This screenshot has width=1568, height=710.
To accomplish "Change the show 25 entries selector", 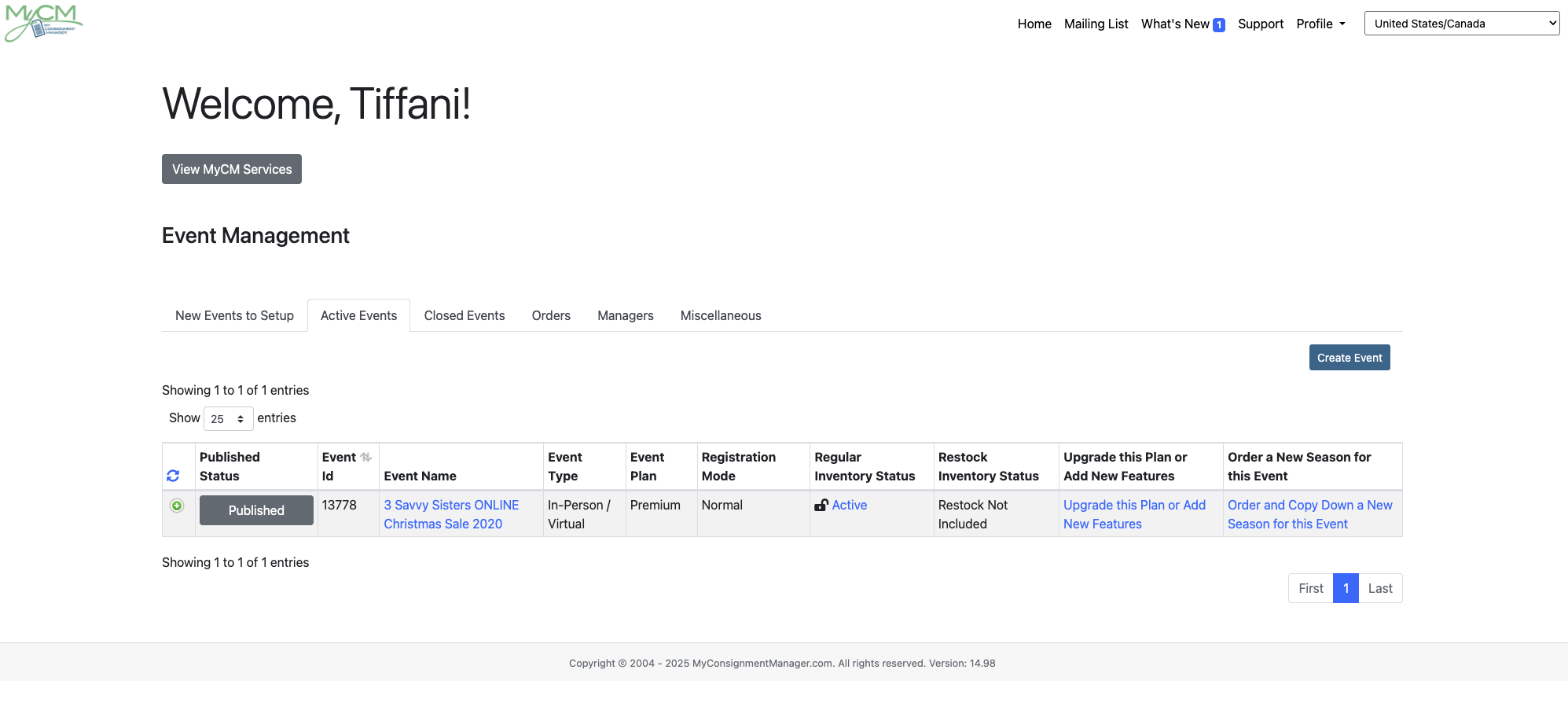I will click(228, 418).
